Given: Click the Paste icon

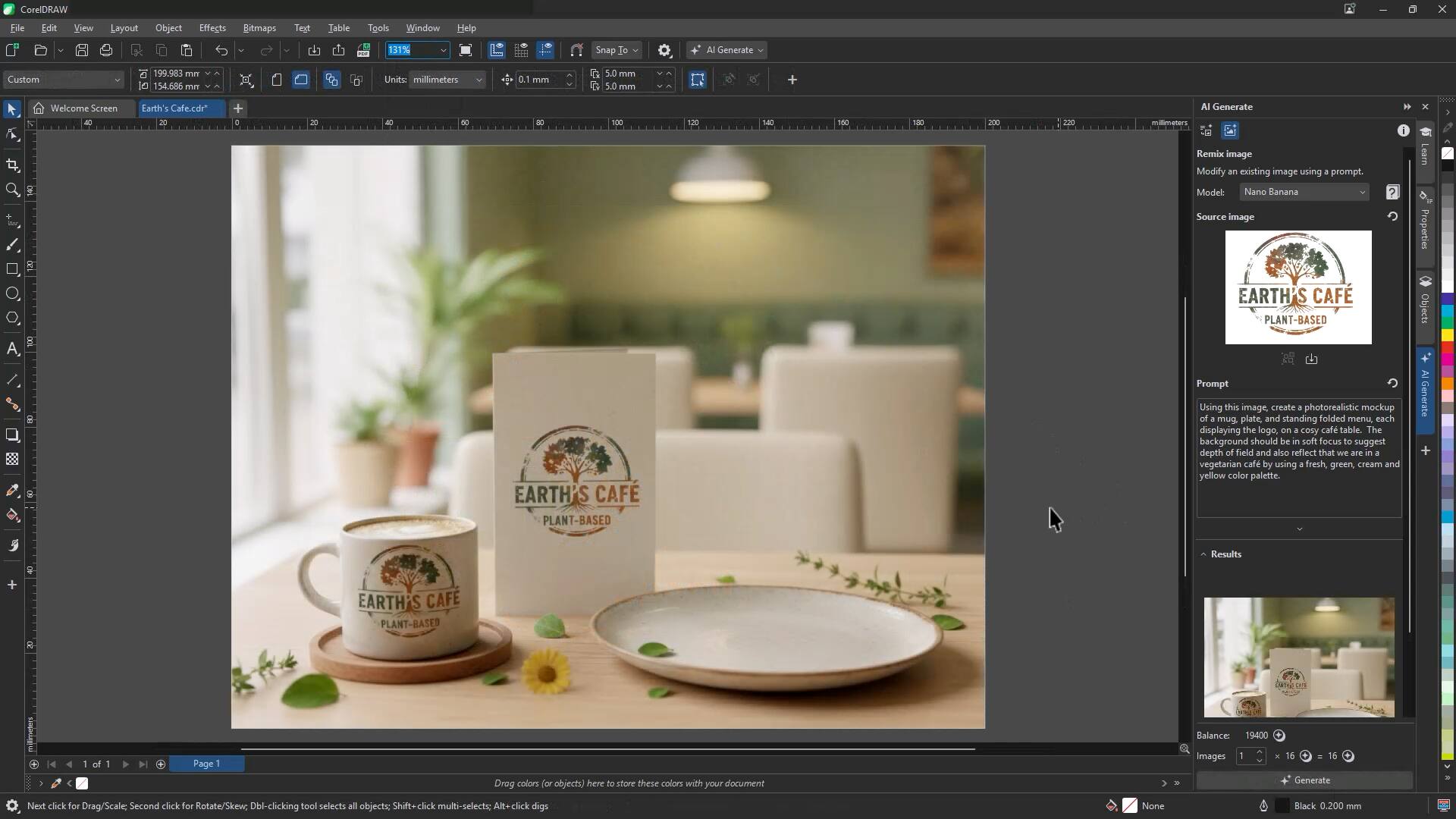Looking at the screenshot, I should [x=186, y=50].
